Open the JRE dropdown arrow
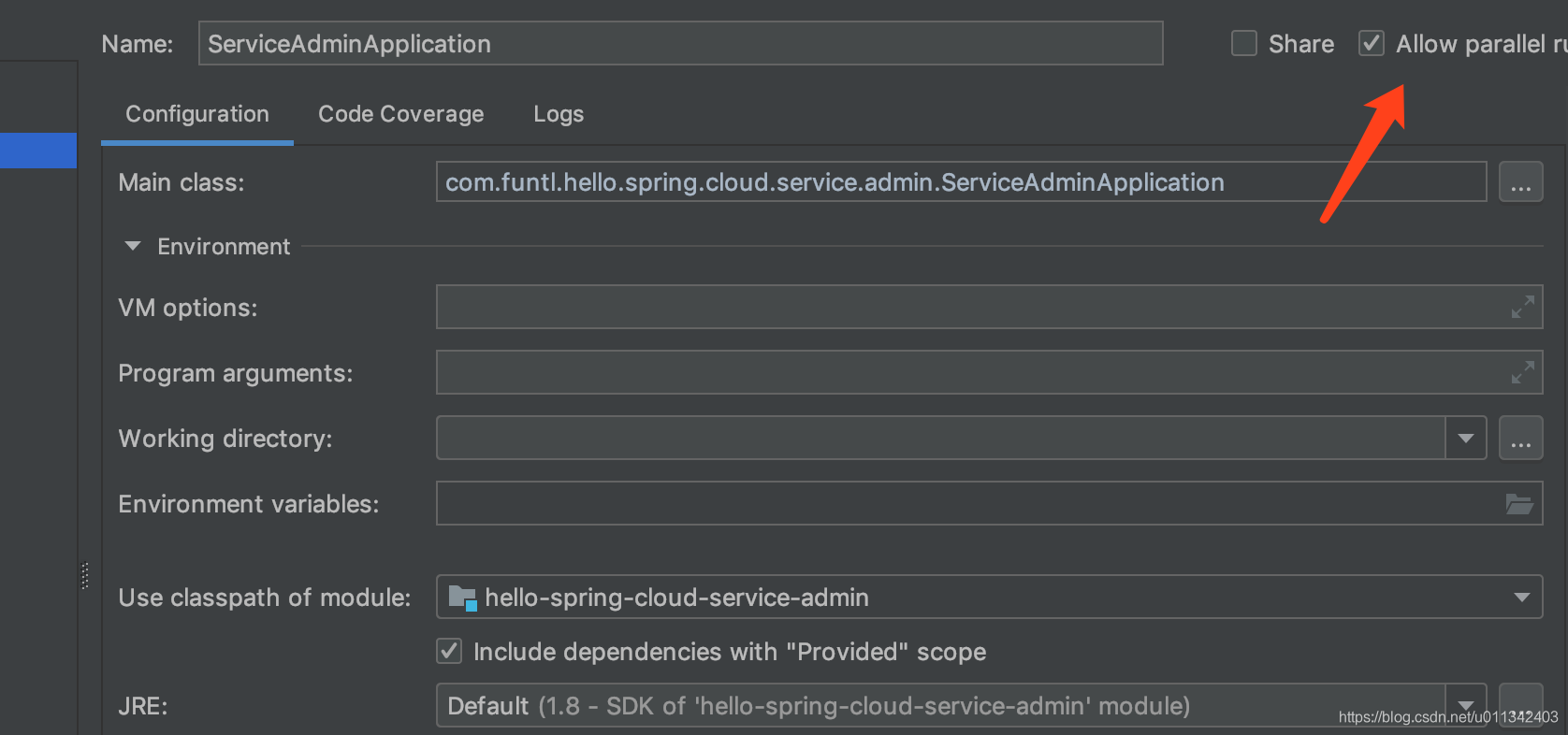The height and width of the screenshot is (735, 1568). point(1466,705)
